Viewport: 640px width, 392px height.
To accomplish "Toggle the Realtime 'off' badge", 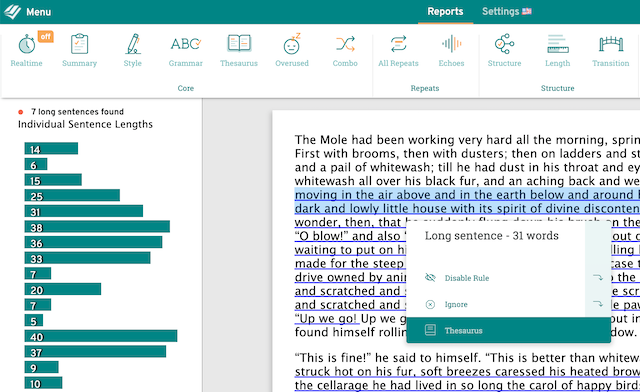I will point(45,36).
